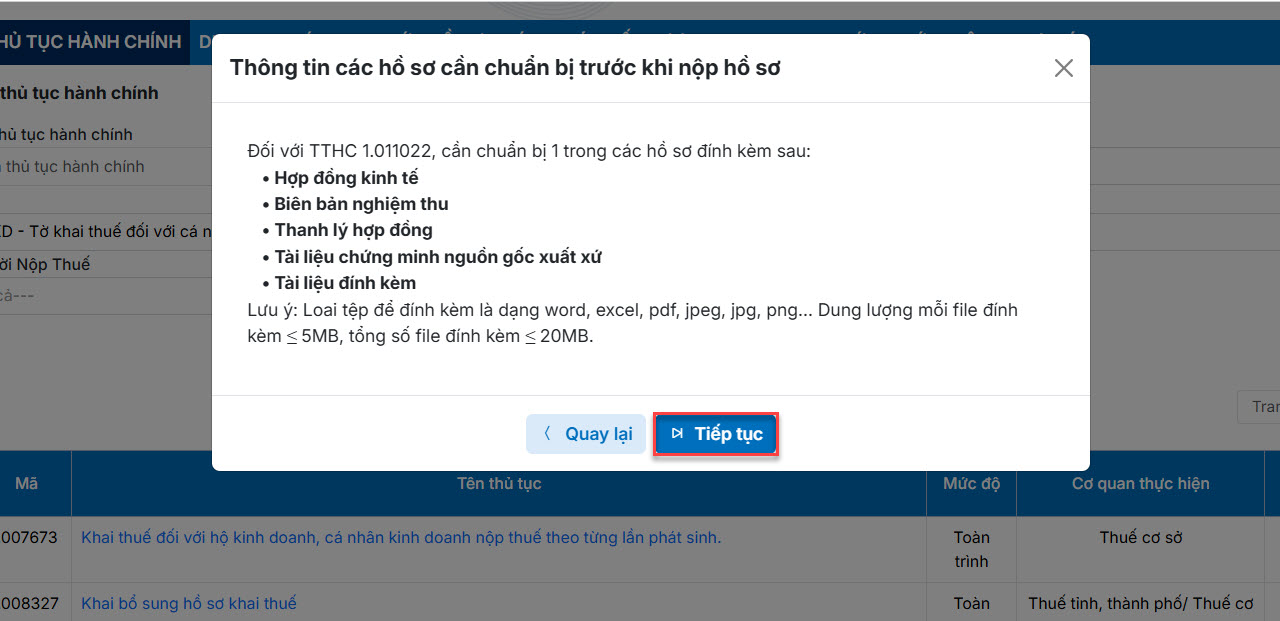Click the Tiếp tục button
This screenshot has height=621, width=1280.
pos(716,434)
